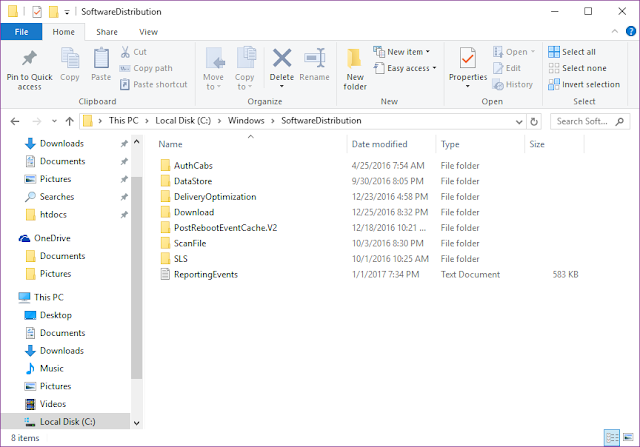Switch to the Home ribbon tab
This screenshot has width=640, height=447.
tap(63, 32)
